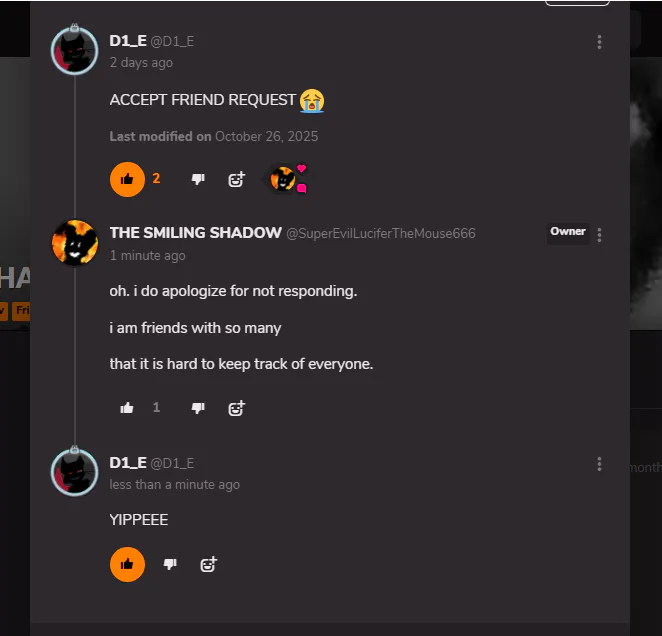Open THE SMILING SHADOW's flame avatar
Screen dimensions: 662x636
[75, 243]
